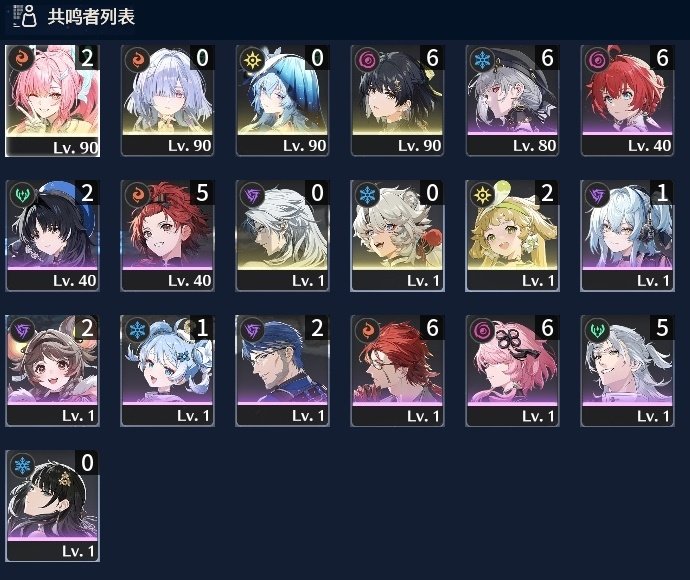Click the sun icon on blonde girl card
The image size is (690, 580).
pos(482,194)
